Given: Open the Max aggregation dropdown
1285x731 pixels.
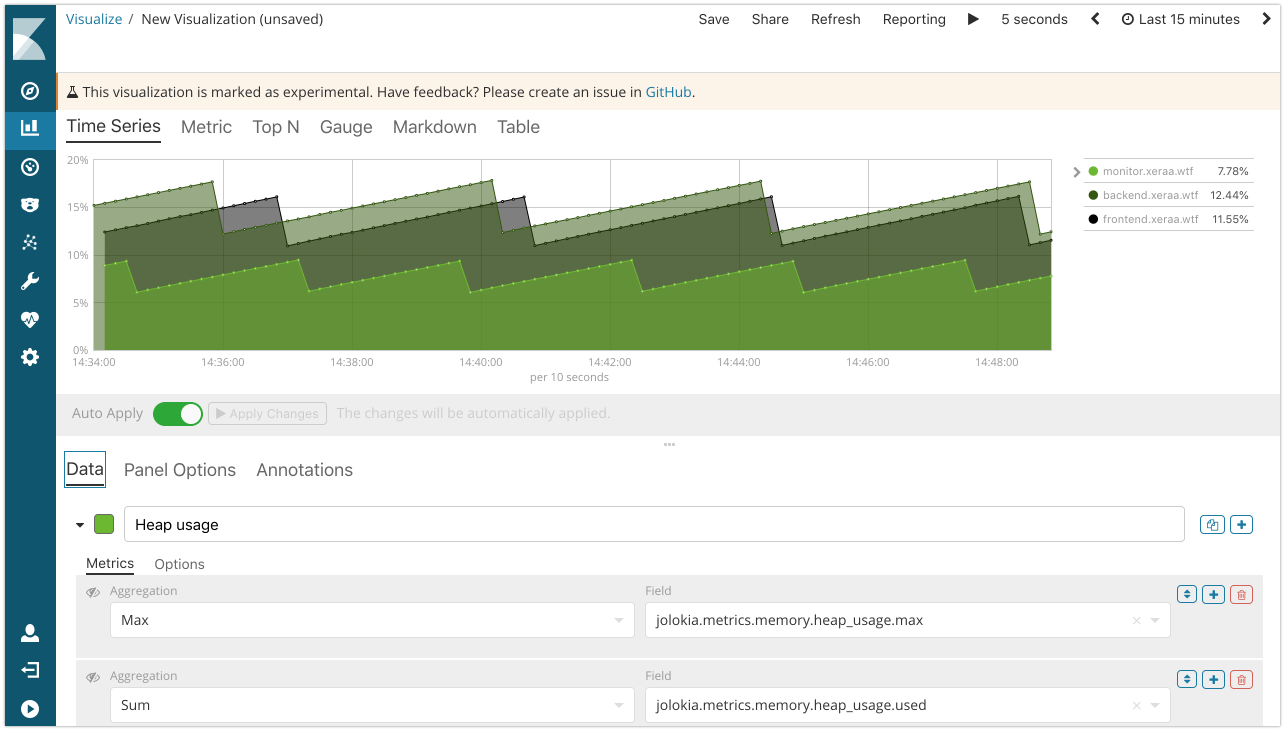Looking at the screenshot, I should [371, 620].
